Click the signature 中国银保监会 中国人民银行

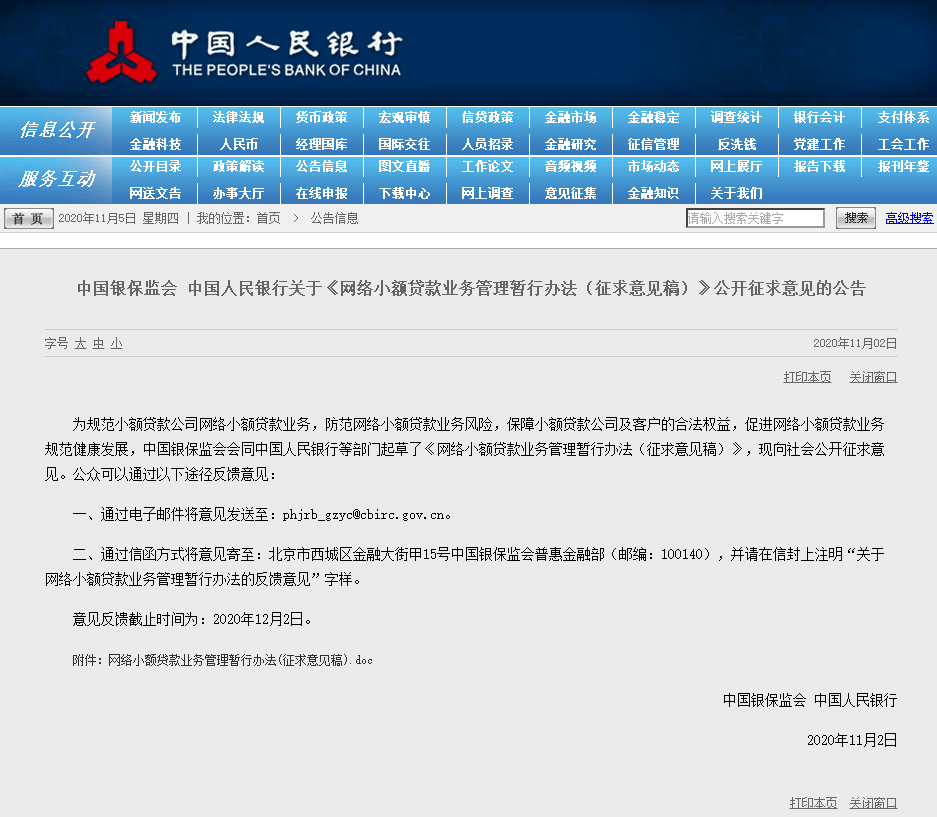click(810, 700)
